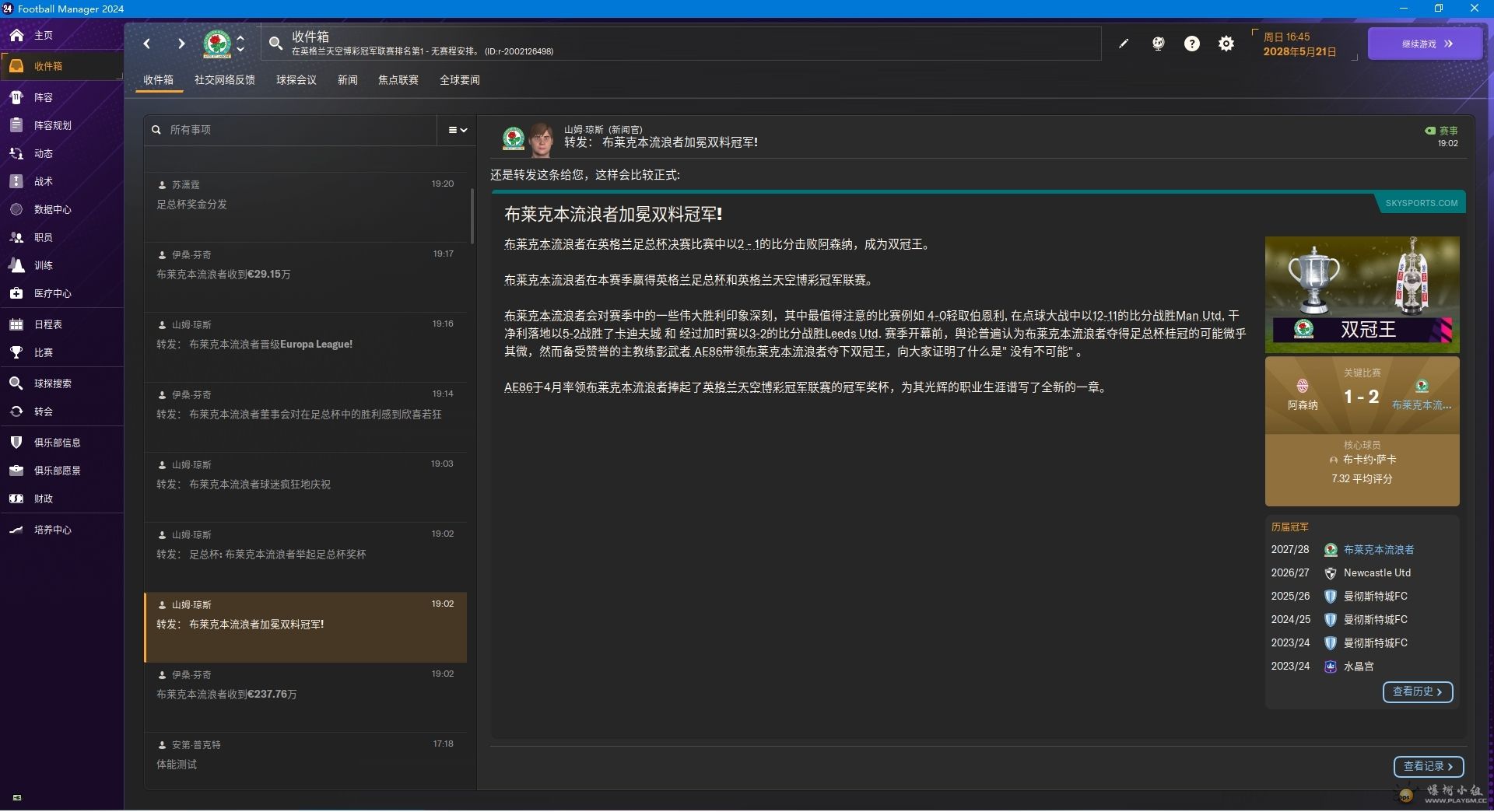Open 俱乐部信息 club info in sidebar
The image size is (1494, 812).
point(61,443)
